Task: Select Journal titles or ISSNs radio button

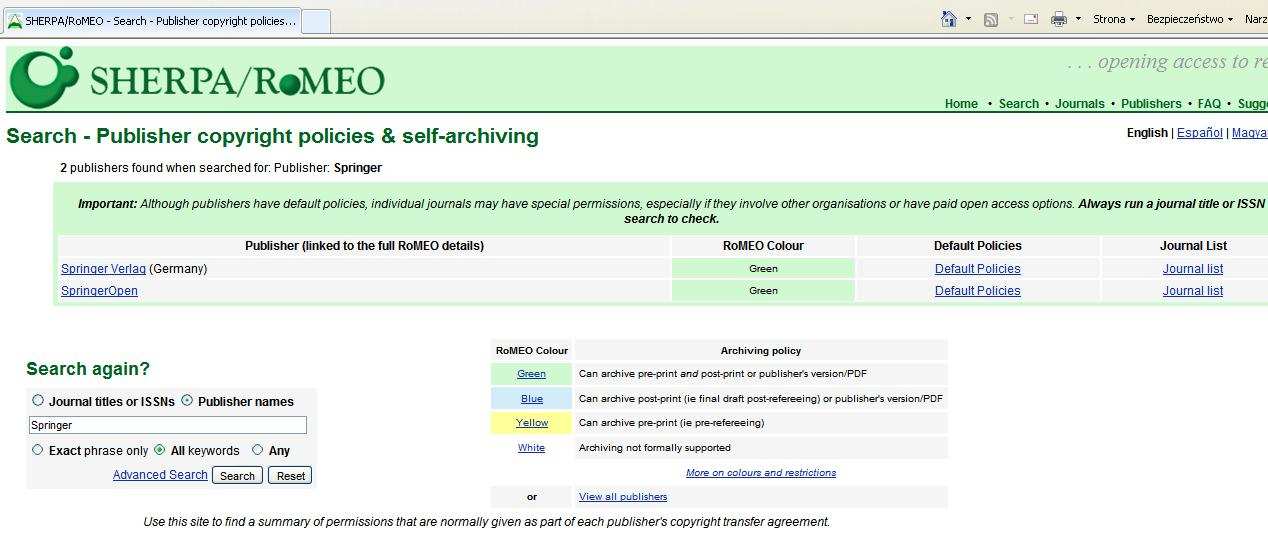Action: point(38,400)
